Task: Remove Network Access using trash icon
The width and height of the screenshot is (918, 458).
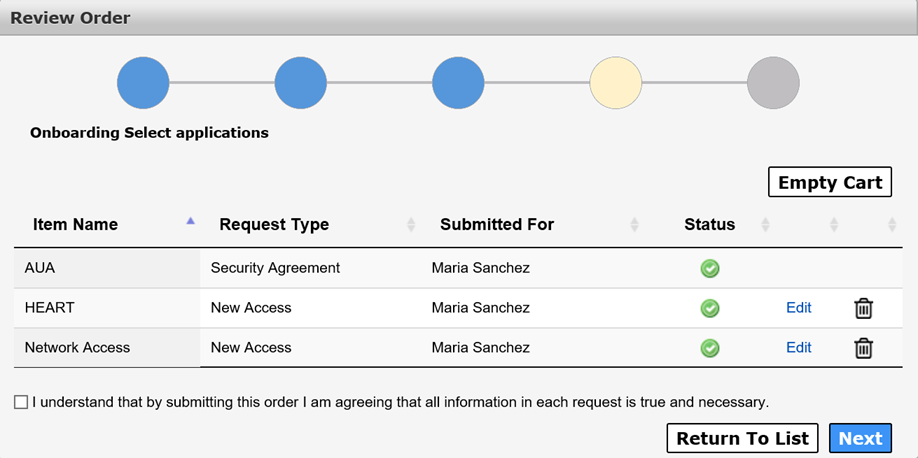Action: (864, 348)
